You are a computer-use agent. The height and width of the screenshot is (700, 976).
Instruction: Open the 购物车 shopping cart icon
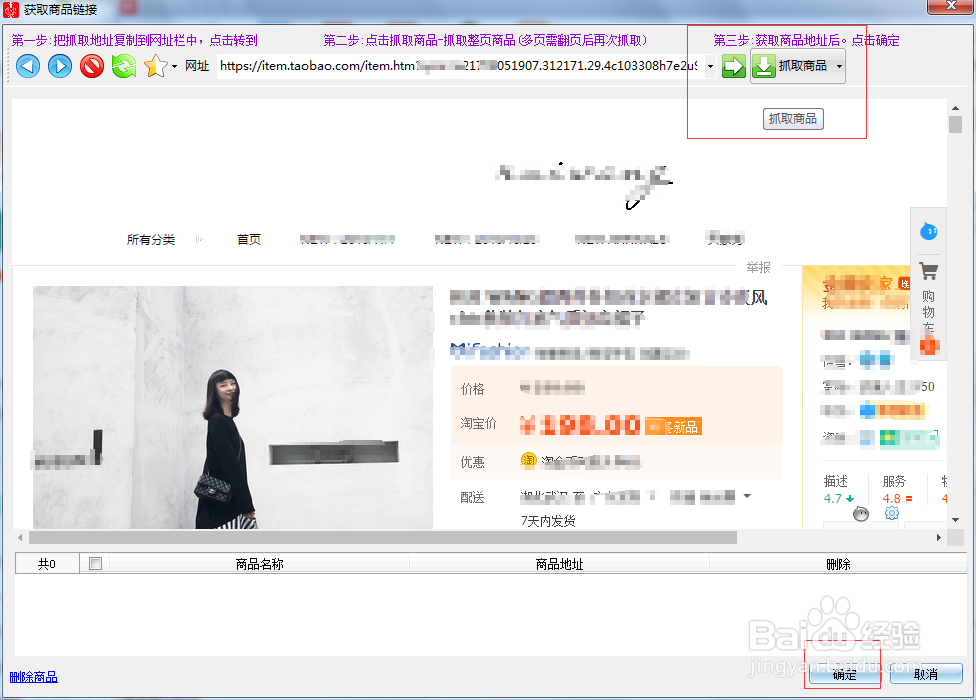(928, 271)
